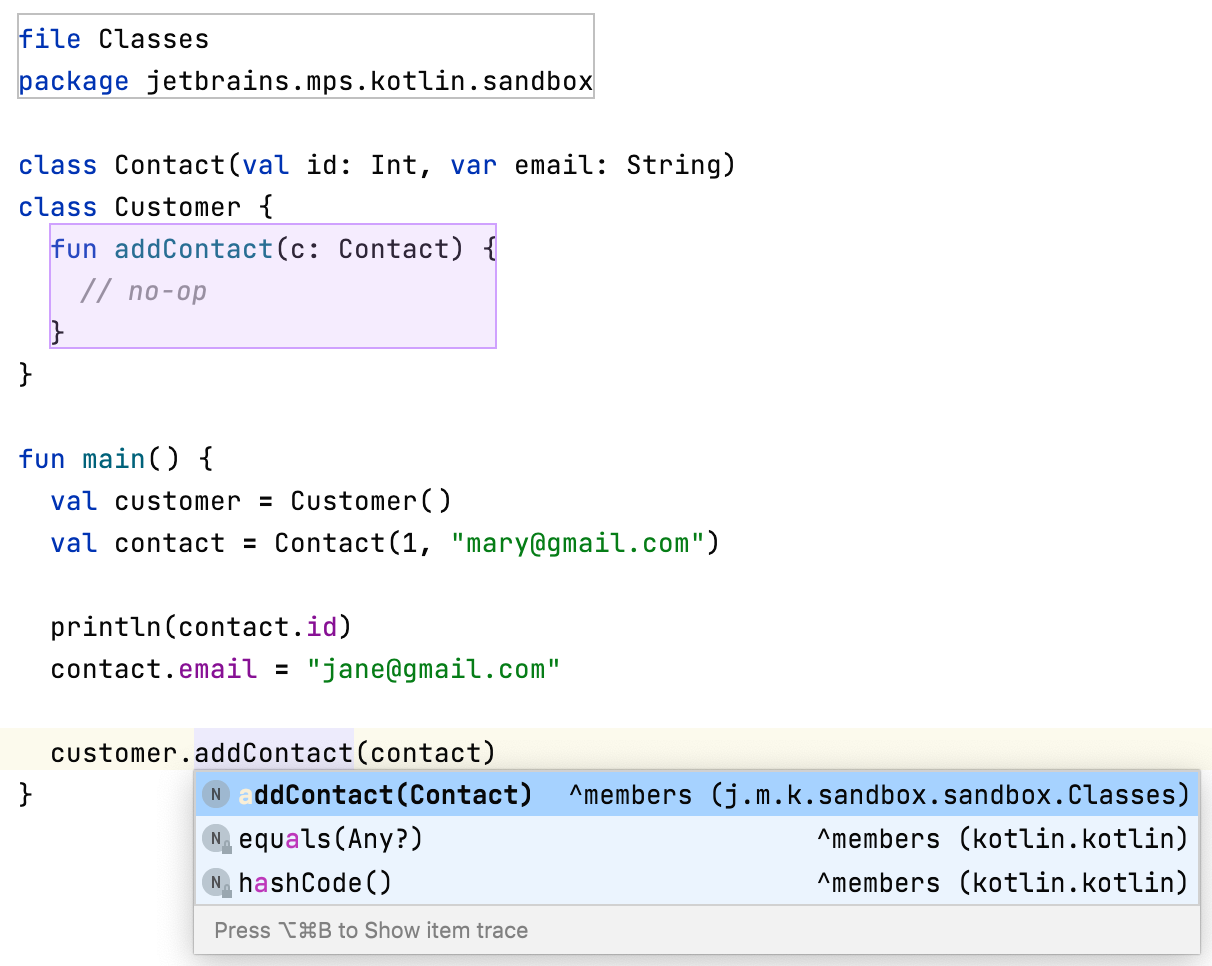Click the "println" call
Screen dimensions: 1212x966
(106, 627)
